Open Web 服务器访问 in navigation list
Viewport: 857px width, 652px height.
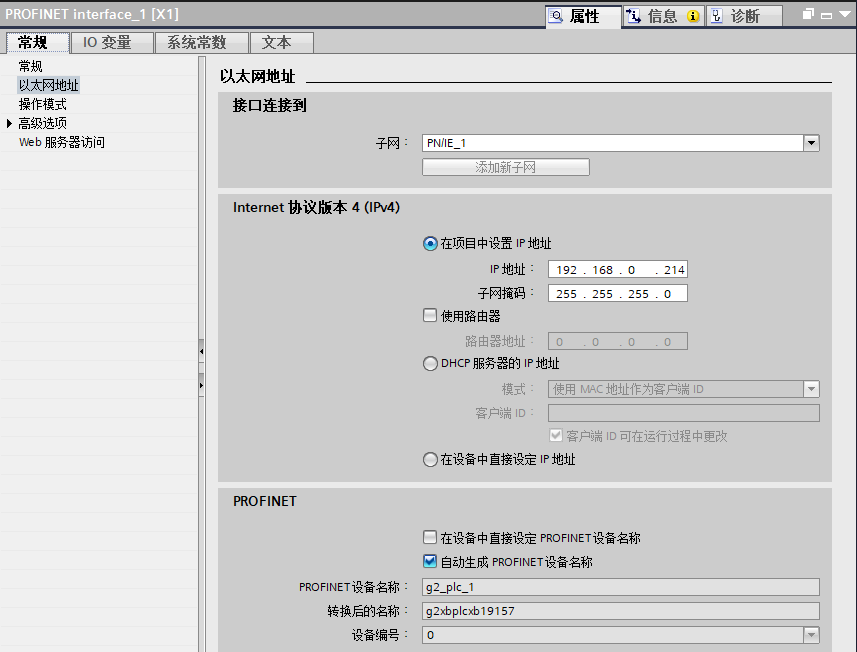tap(61, 142)
